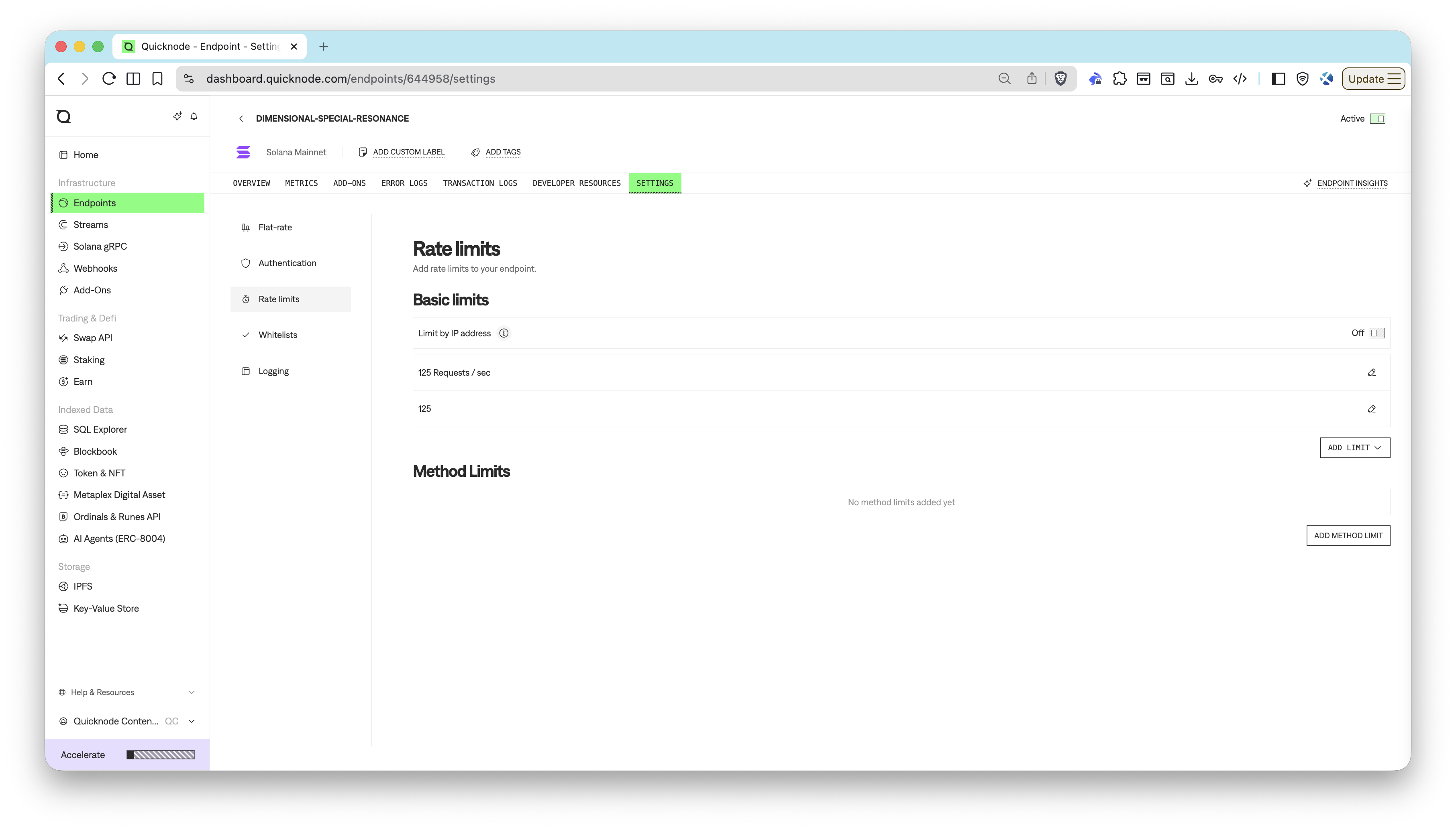Toggle the browser sidebar panel icon
The width and height of the screenshot is (1456, 830).
pyautogui.click(x=1278, y=79)
